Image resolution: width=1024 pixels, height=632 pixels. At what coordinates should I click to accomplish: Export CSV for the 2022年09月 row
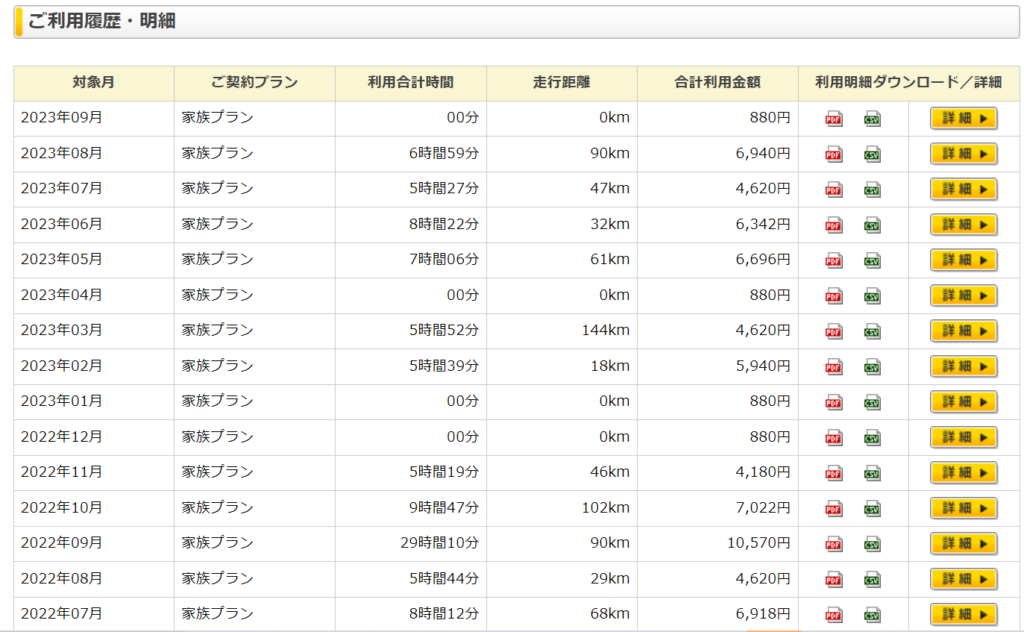pos(872,544)
